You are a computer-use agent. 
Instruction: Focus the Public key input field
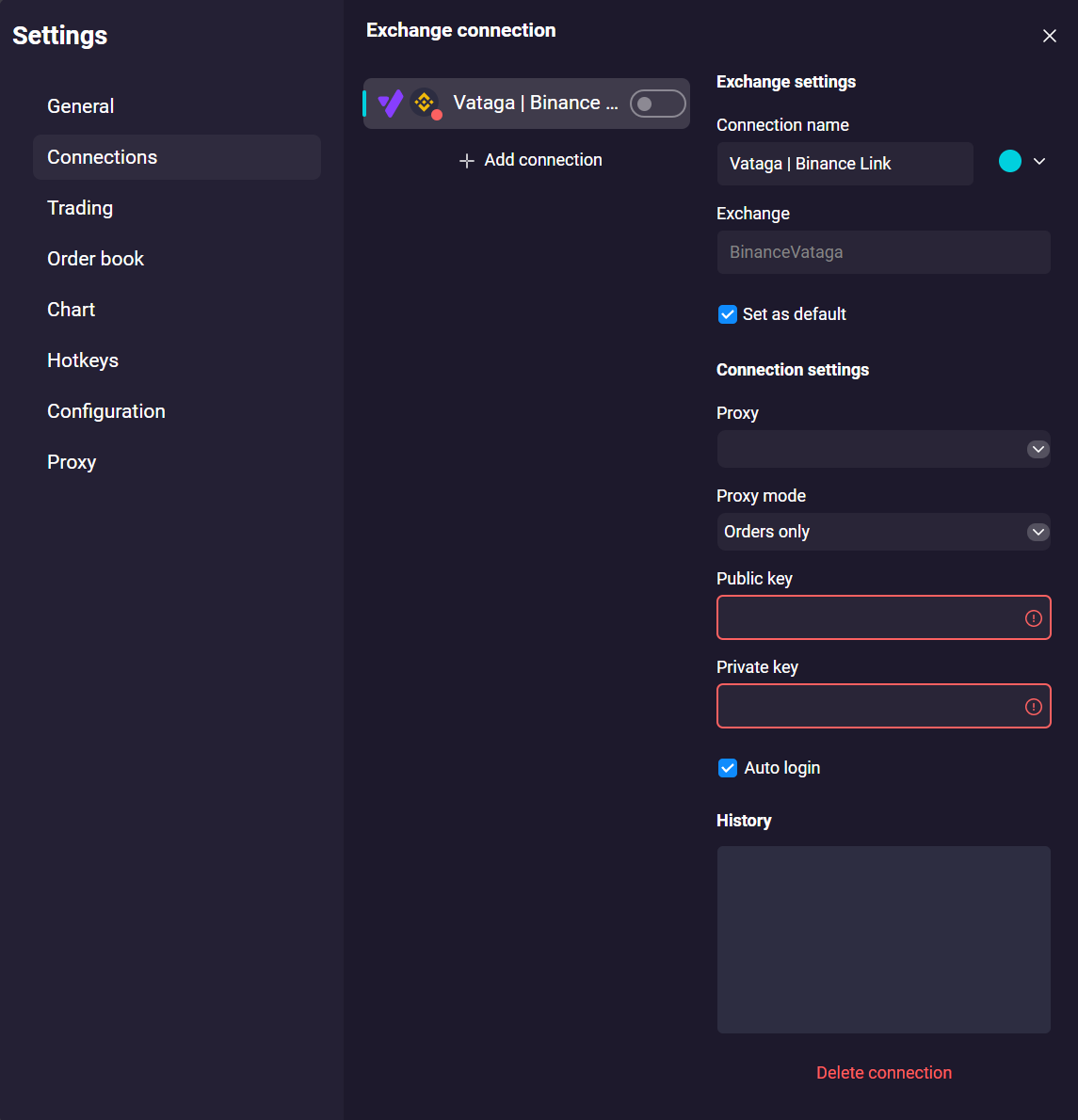884,617
